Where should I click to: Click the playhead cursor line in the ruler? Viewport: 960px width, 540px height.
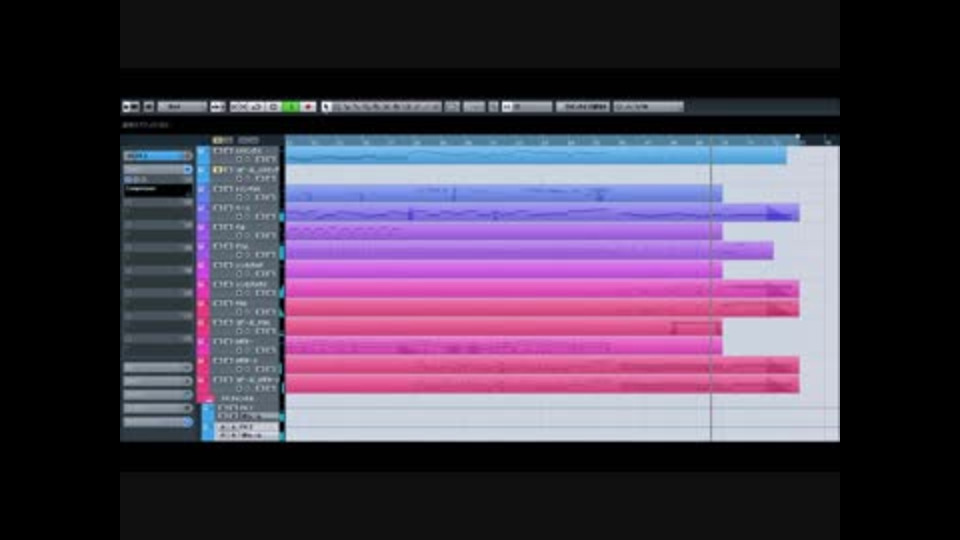711,140
